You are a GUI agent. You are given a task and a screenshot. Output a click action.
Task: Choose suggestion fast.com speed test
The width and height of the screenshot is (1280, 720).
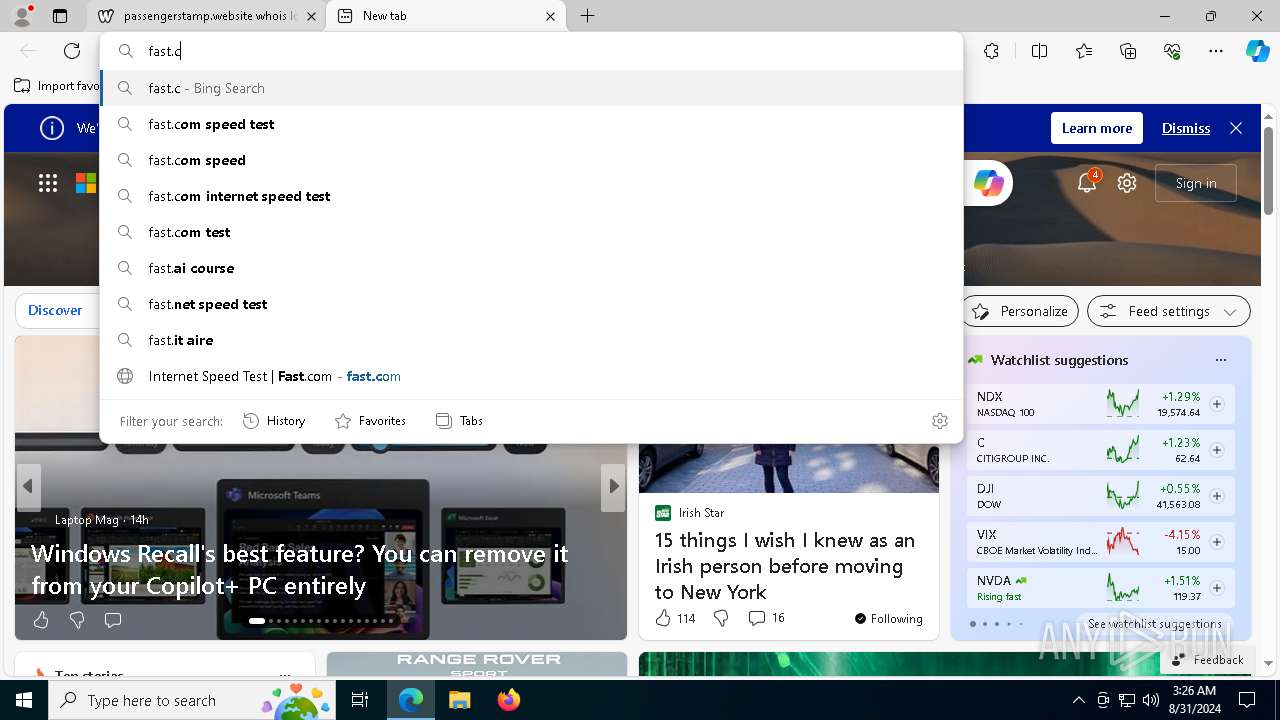click(x=531, y=124)
